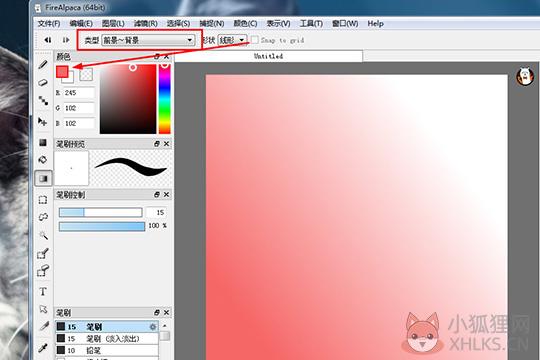Click the red foreground color swatch
Image resolution: width=540 pixels, height=360 pixels.
click(62, 71)
